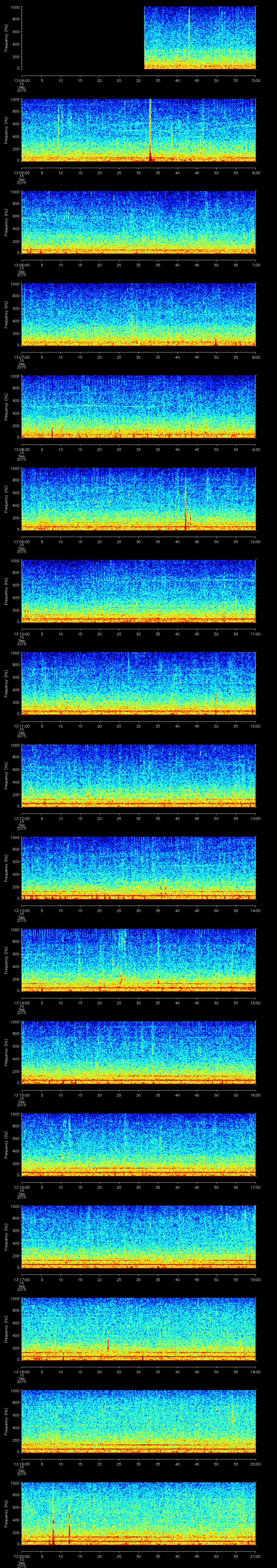This screenshot has width=277, height=1568.
Task: Select the spectrogram starting at 13:04:00
Action: coord(139,38)
